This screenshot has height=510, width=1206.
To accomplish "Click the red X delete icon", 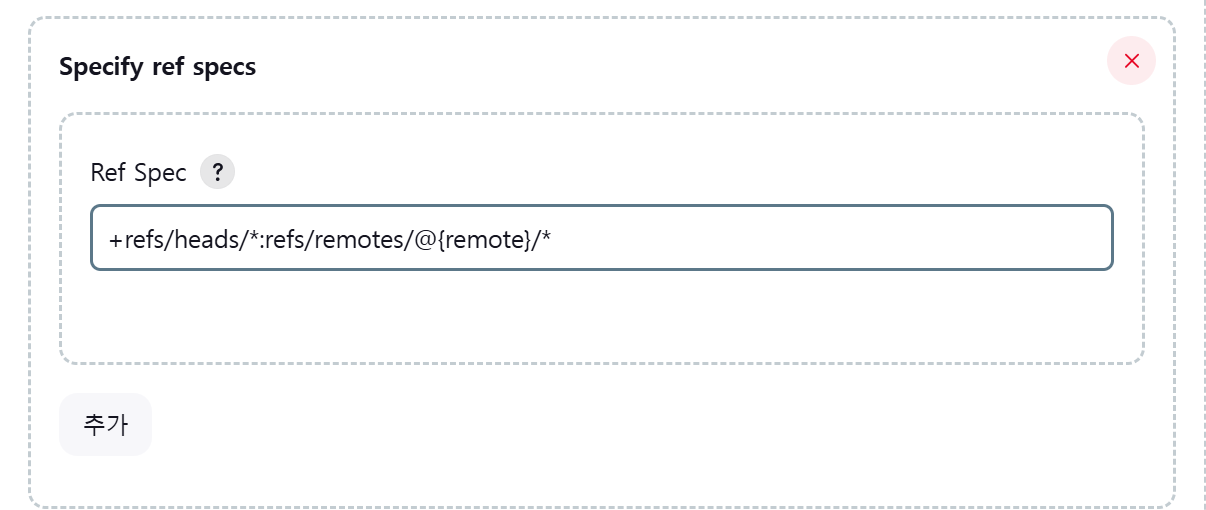I will coord(1131,61).
